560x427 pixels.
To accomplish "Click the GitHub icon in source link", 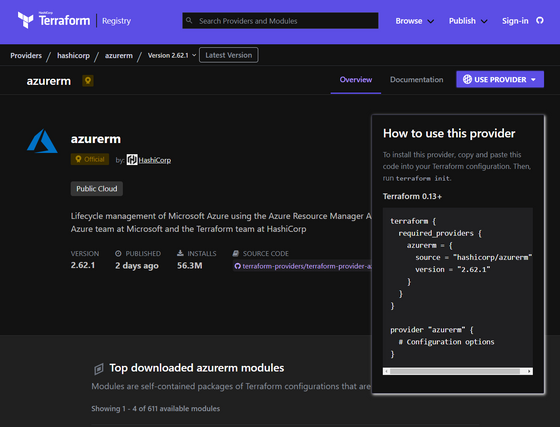I will tap(238, 266).
